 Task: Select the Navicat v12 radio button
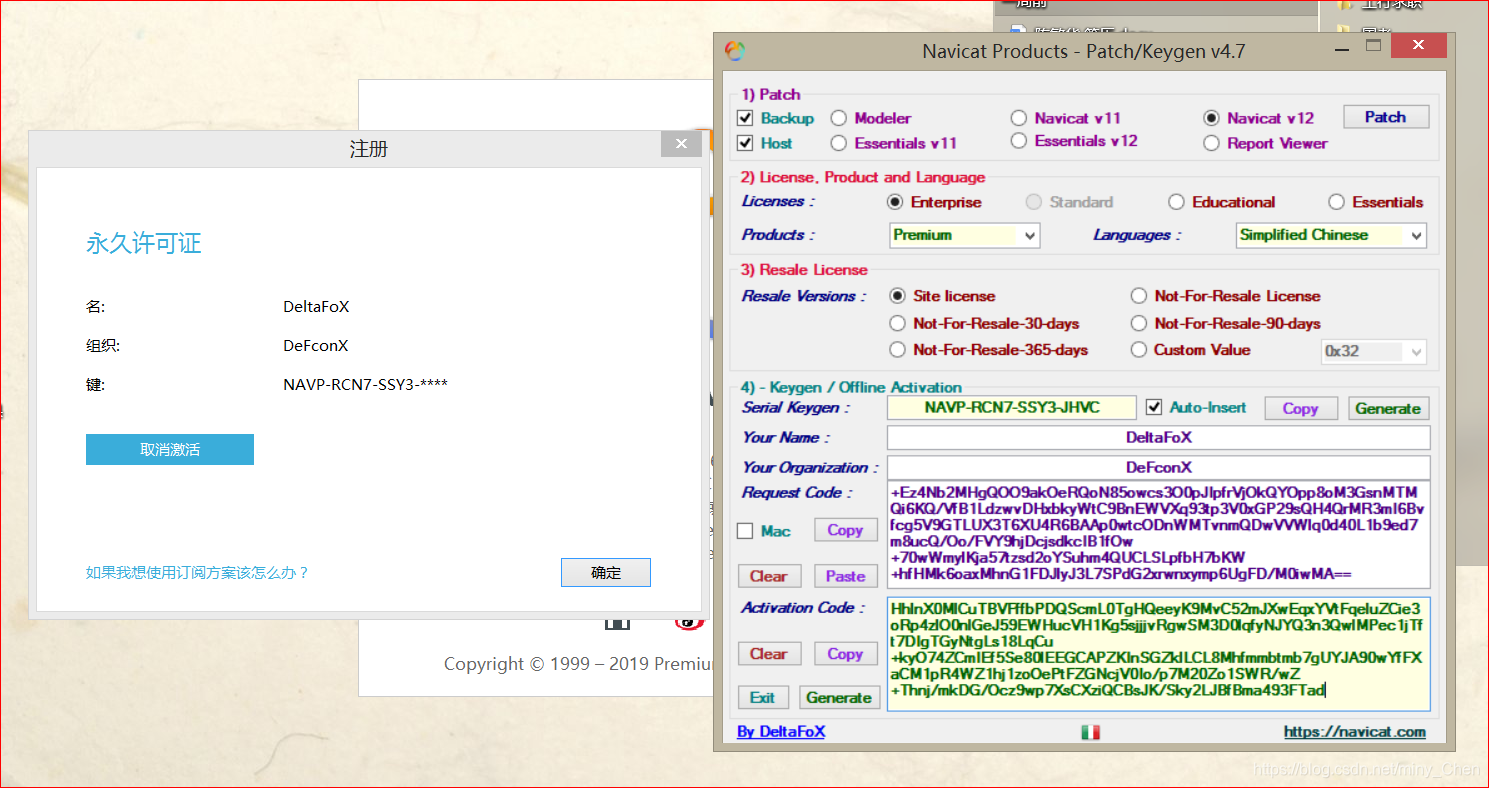[x=1211, y=118]
